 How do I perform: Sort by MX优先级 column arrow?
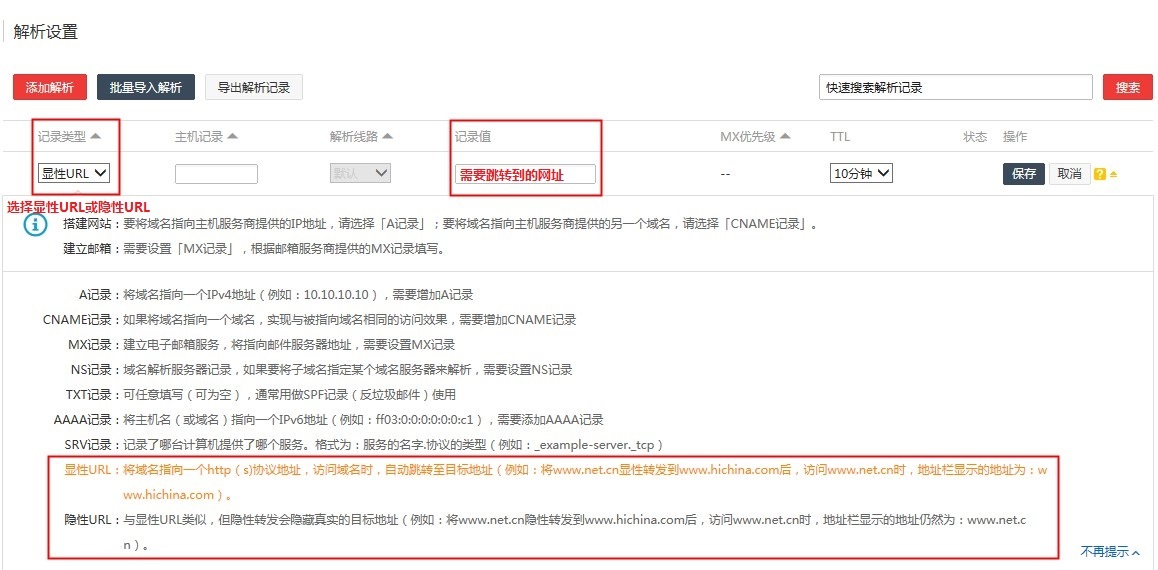click(785, 136)
